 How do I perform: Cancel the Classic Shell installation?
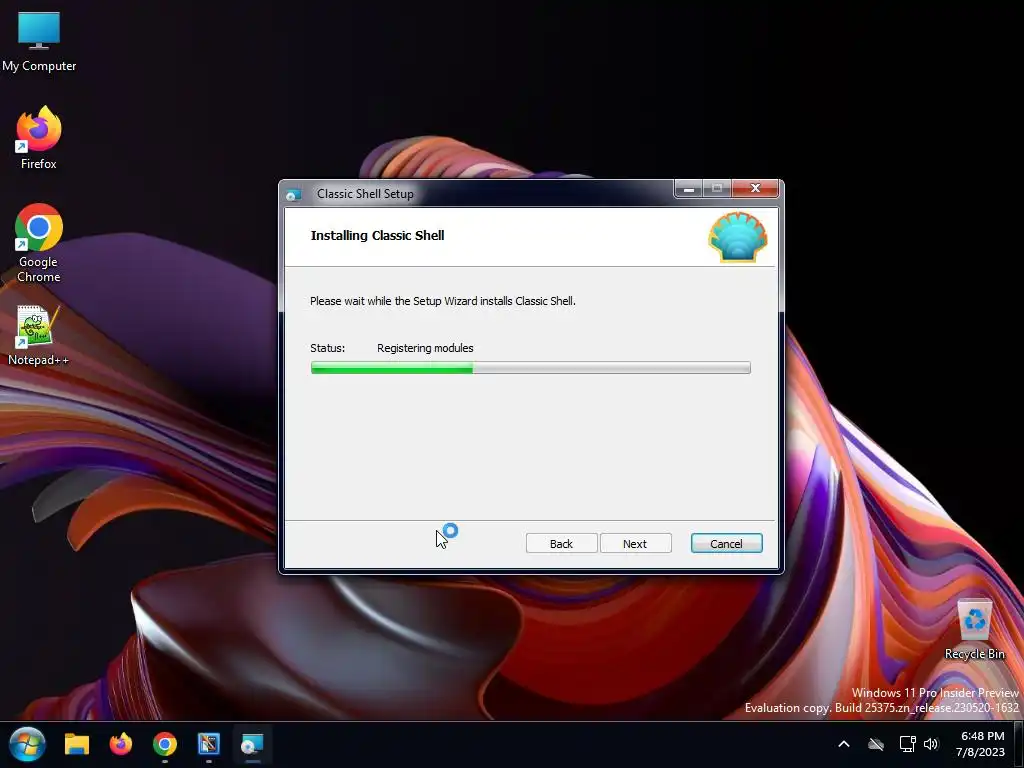pos(726,543)
